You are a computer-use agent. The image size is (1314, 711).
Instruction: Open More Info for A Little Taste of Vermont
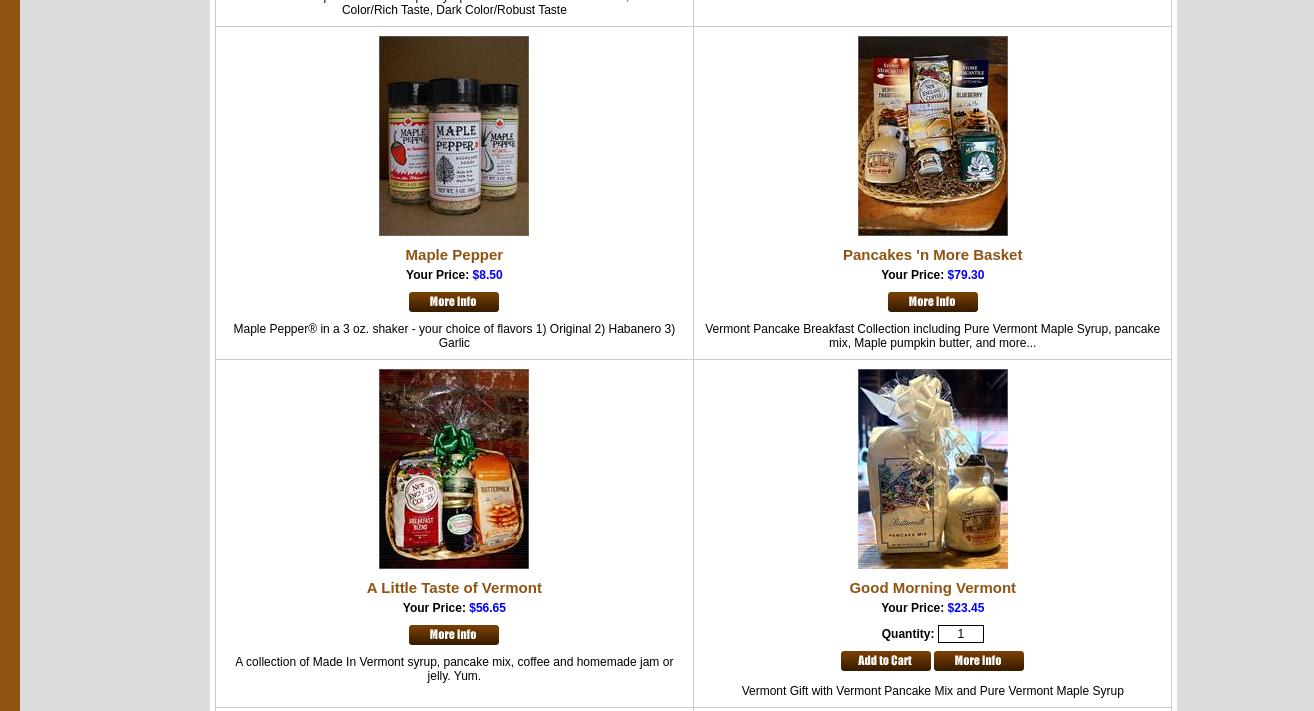[453, 635]
